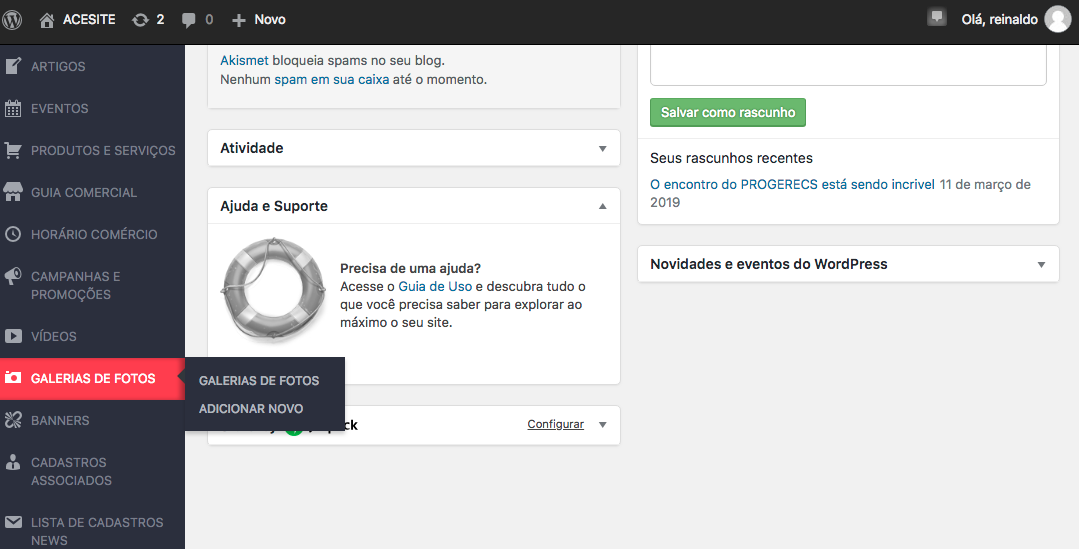Choose GALERIAS DE FOTOS in flyout submenu
The width and height of the screenshot is (1079, 549).
tap(259, 380)
